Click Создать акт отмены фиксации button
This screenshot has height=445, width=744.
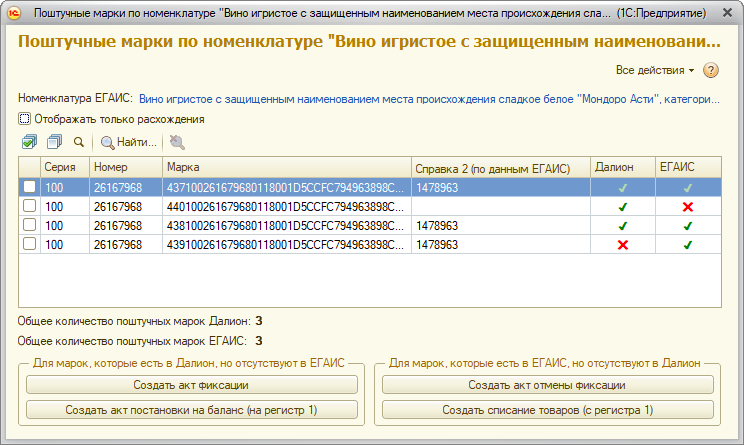pyautogui.click(x=548, y=385)
